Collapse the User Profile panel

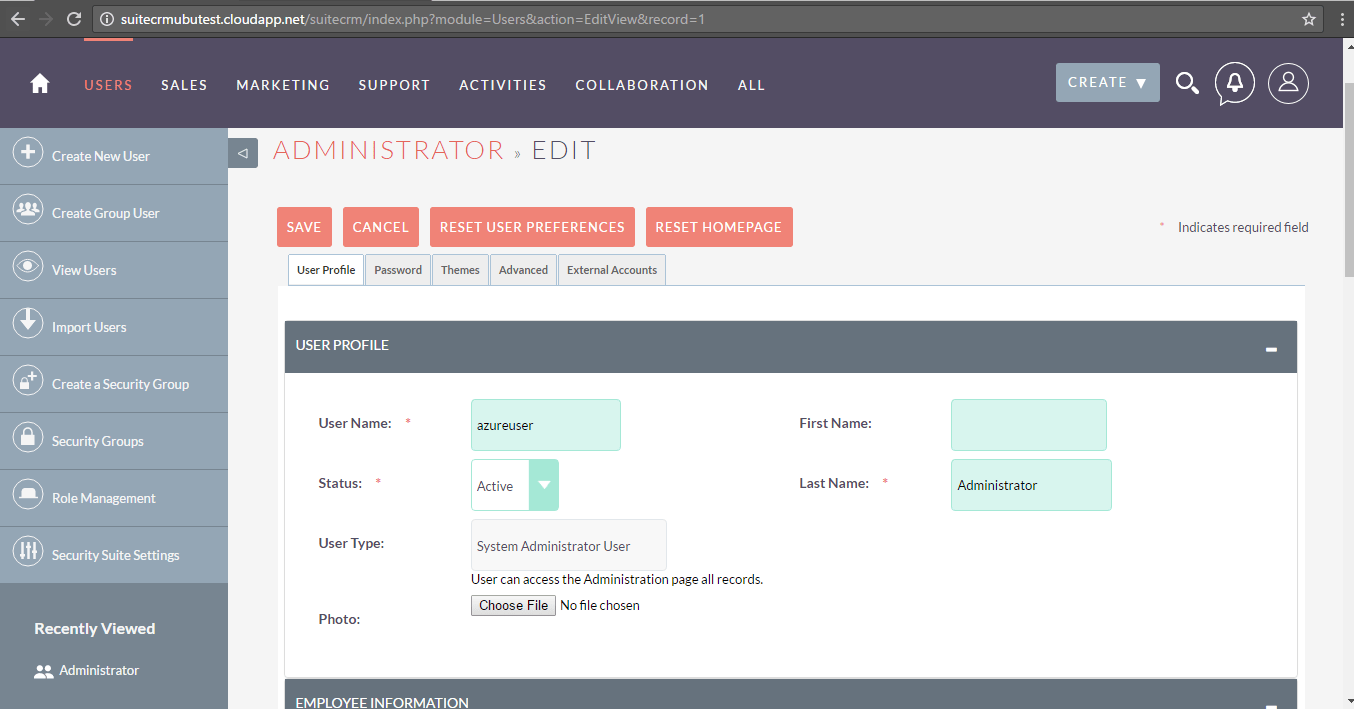coord(1271,349)
